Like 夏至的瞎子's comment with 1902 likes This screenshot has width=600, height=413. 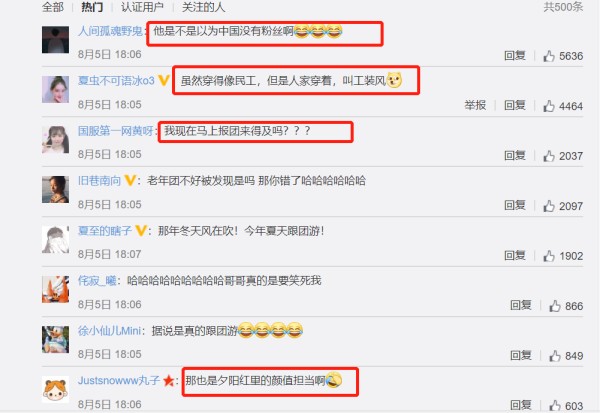pyautogui.click(x=549, y=256)
